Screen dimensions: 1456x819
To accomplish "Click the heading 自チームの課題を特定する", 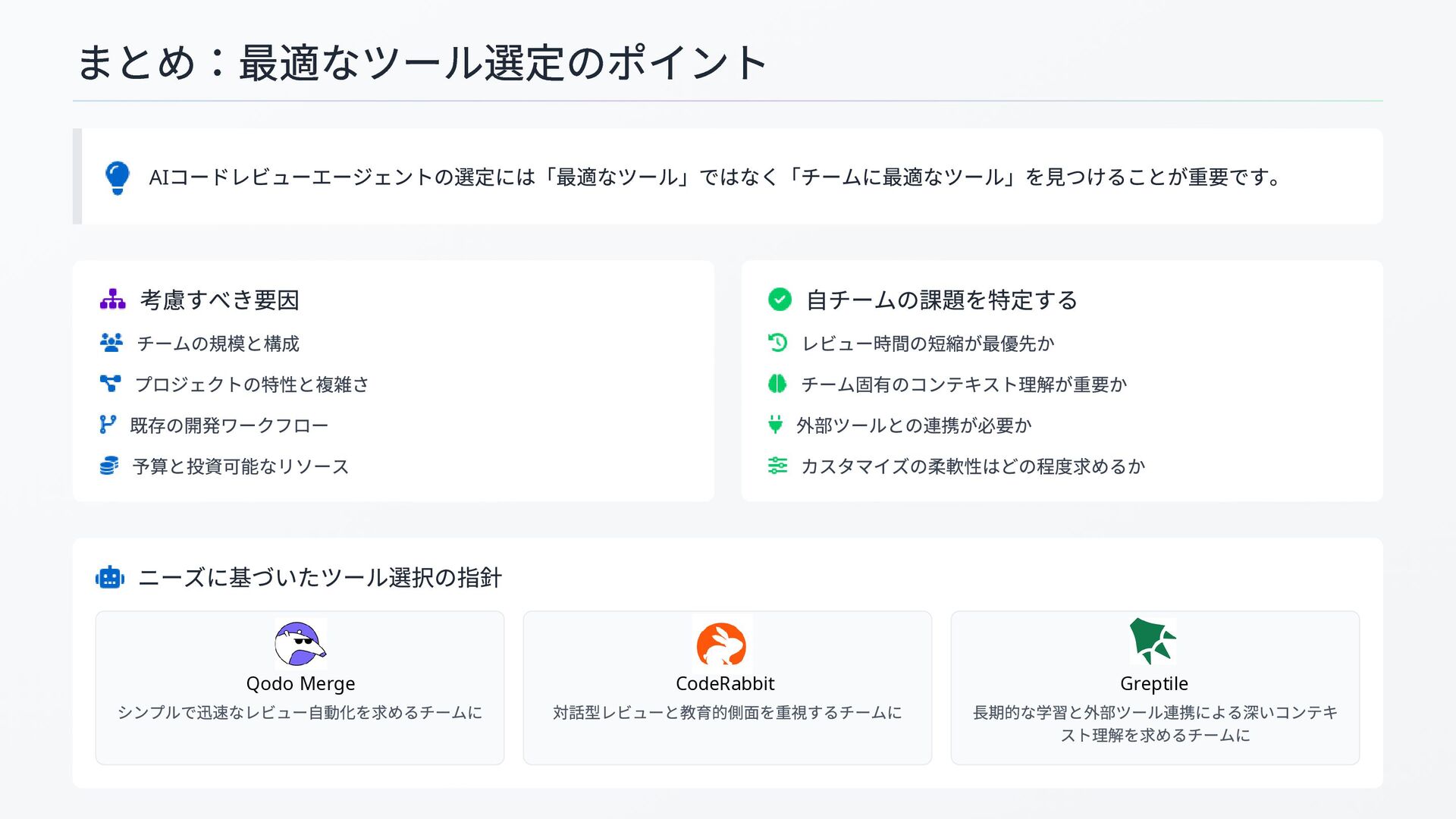I will click(942, 300).
